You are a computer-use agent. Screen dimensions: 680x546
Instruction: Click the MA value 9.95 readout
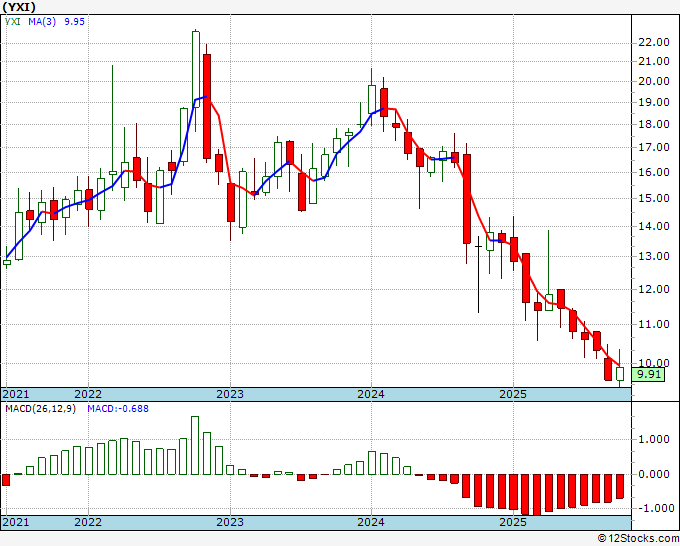click(75, 22)
